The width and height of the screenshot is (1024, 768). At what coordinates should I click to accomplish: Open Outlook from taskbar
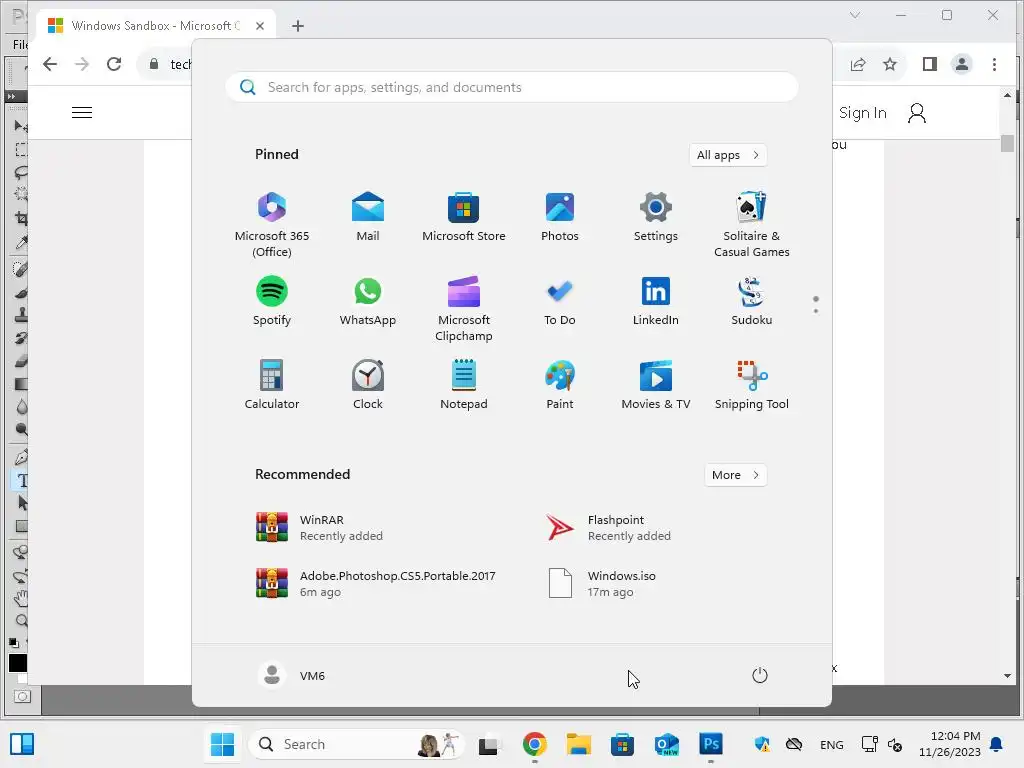[666, 744]
